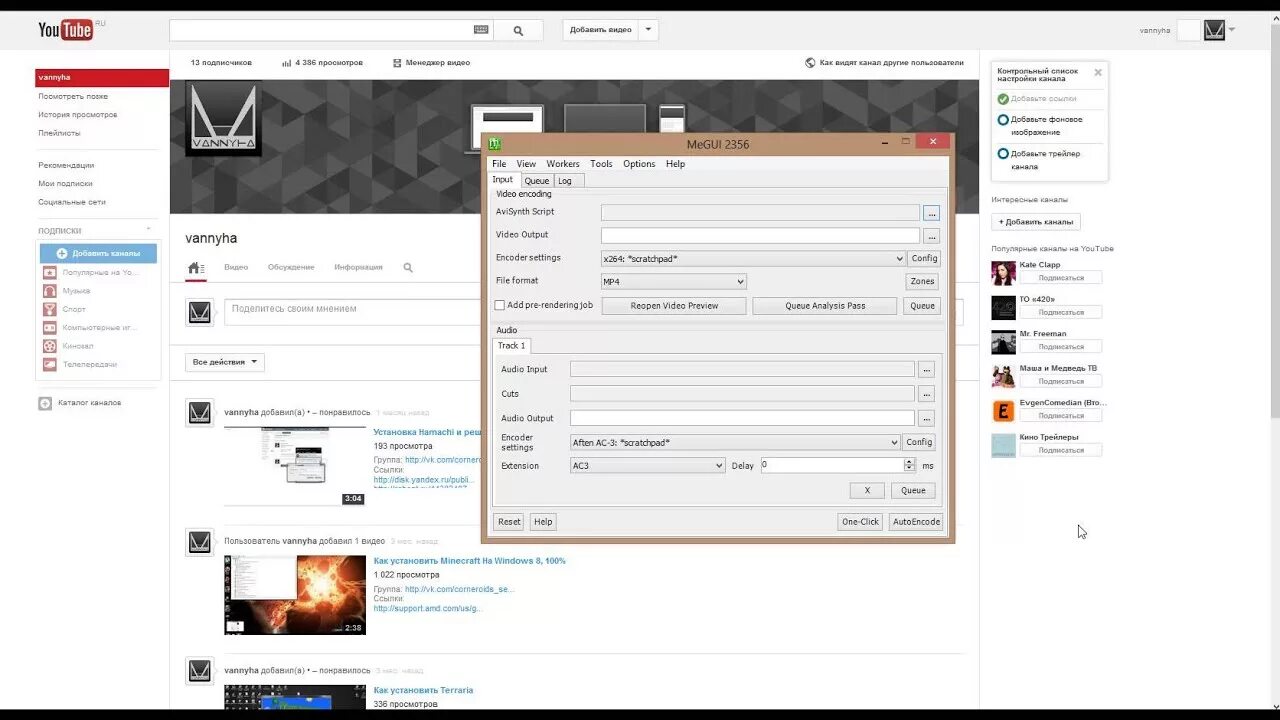Expand arrow next to Добавить видео
Image resolution: width=1280 pixels, height=720 pixels.
pyautogui.click(x=648, y=30)
